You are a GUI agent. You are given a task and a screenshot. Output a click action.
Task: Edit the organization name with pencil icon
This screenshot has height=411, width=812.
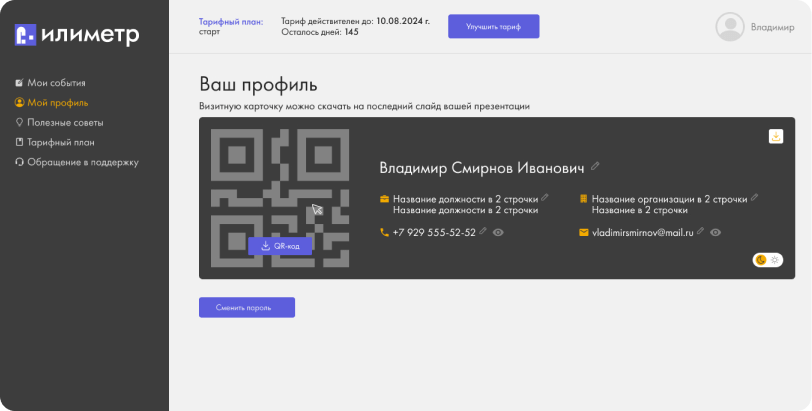[x=755, y=197]
